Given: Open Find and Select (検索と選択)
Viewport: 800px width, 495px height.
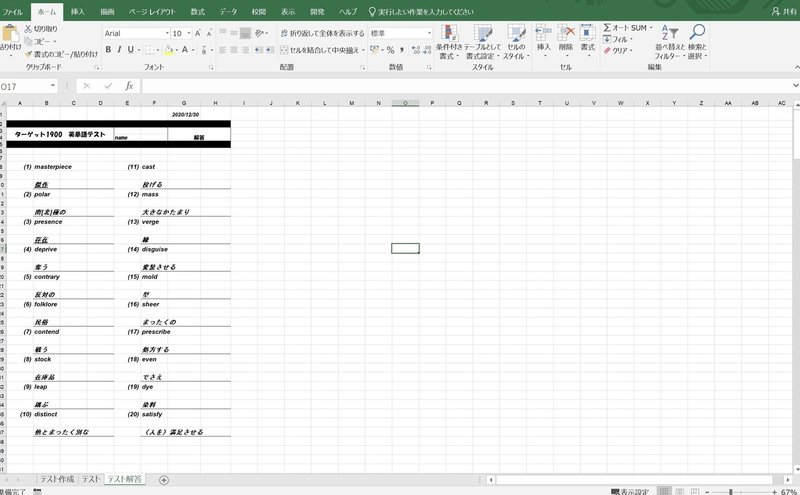Looking at the screenshot, I should click(697, 42).
